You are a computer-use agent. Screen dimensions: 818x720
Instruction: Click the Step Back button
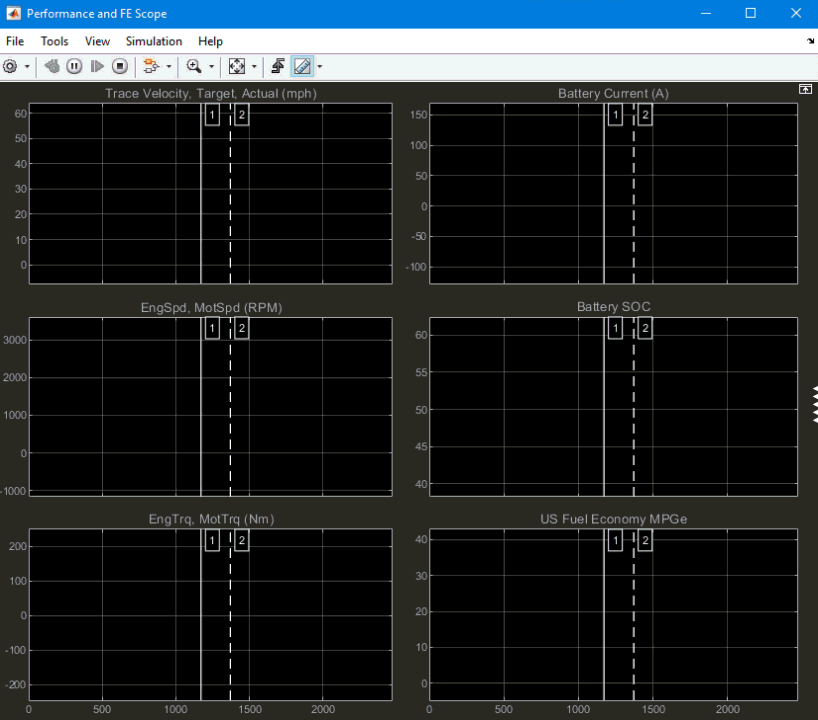tap(52, 67)
